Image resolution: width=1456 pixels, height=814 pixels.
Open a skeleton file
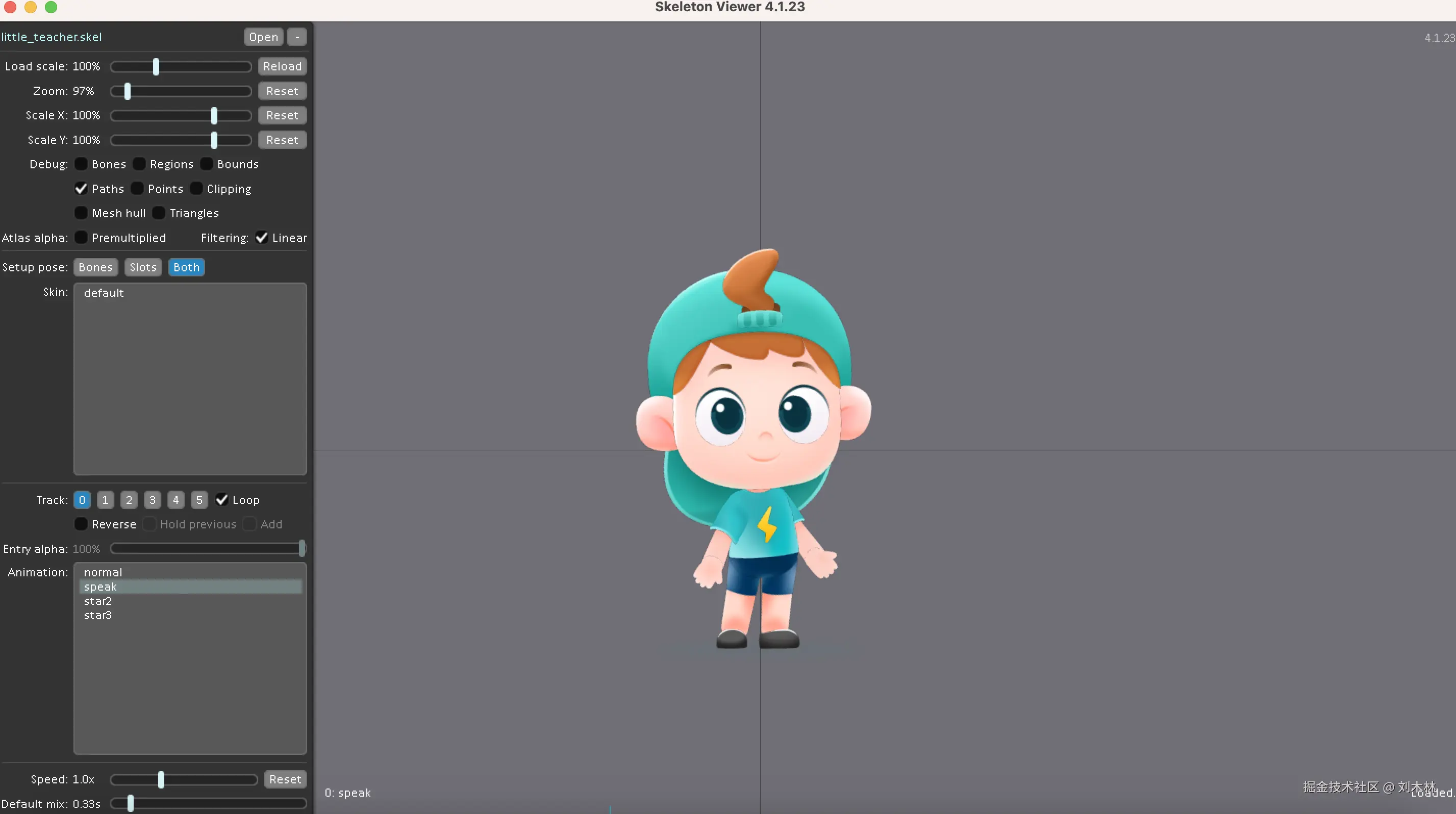click(263, 36)
